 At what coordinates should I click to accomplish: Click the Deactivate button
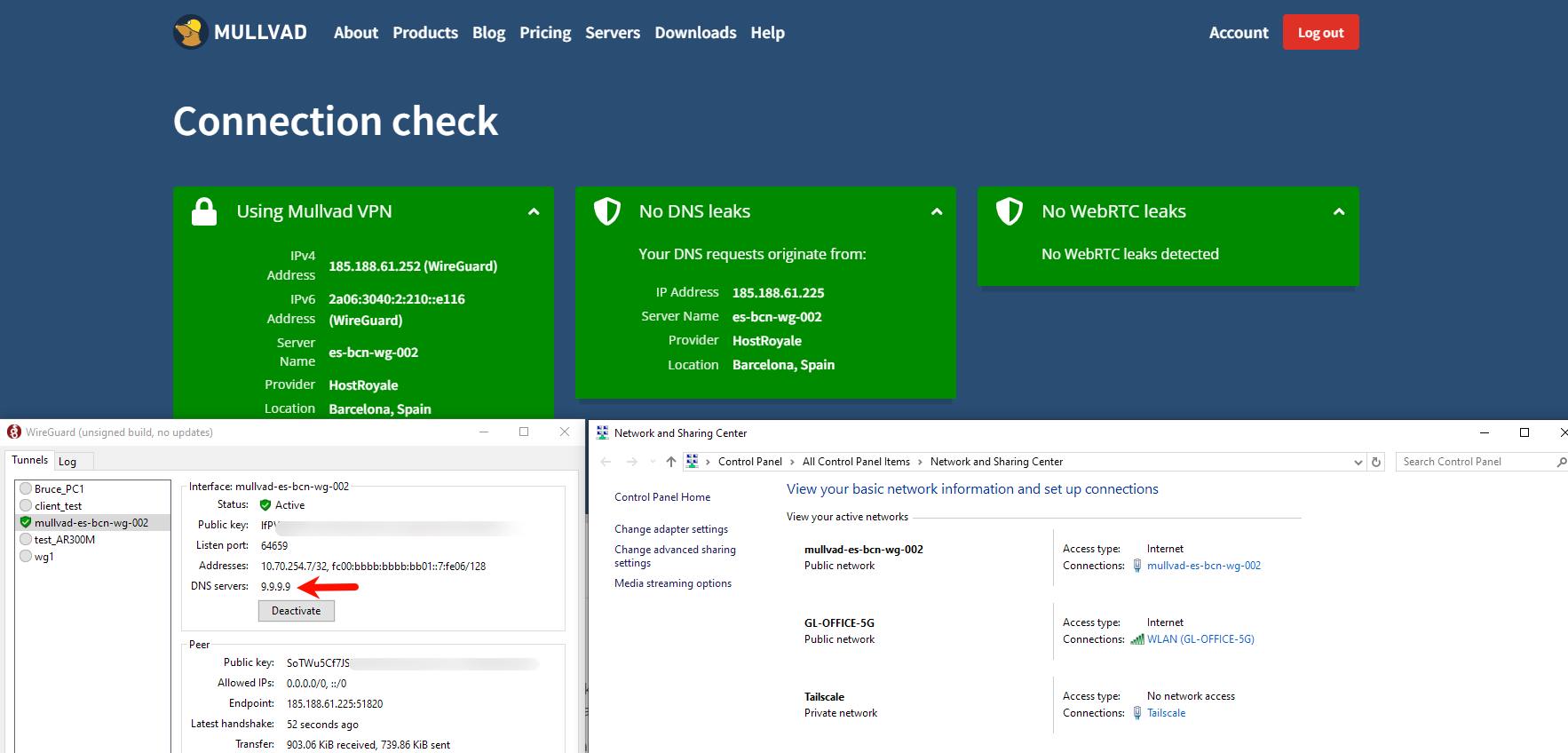click(x=296, y=611)
